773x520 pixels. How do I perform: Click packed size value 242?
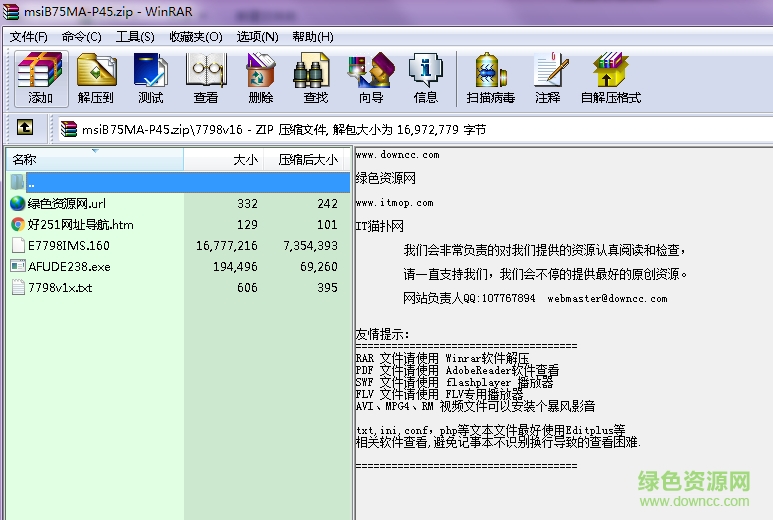(327, 204)
